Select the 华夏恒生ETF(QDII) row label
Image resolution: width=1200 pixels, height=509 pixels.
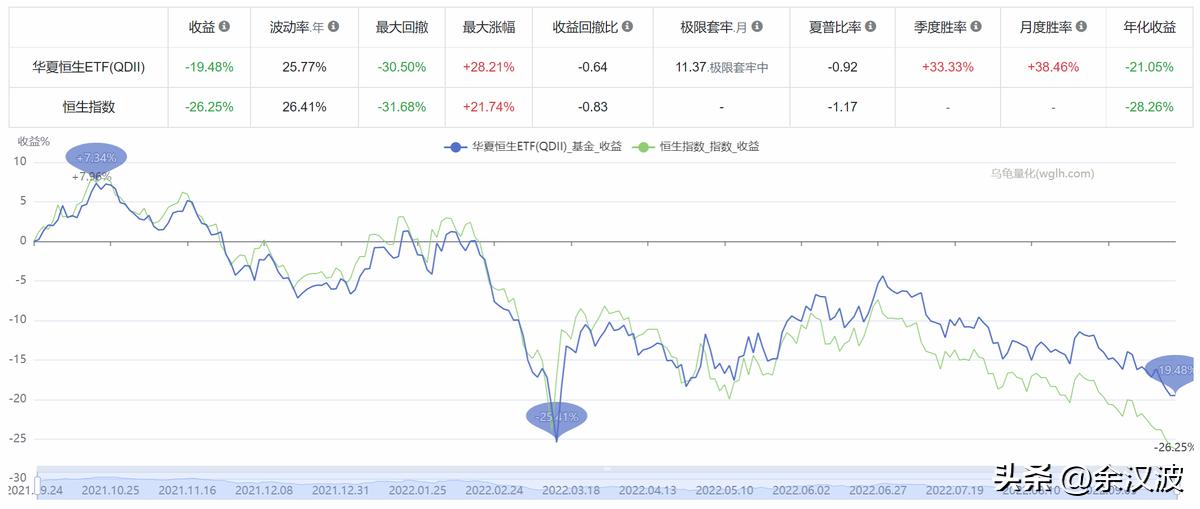[89, 67]
